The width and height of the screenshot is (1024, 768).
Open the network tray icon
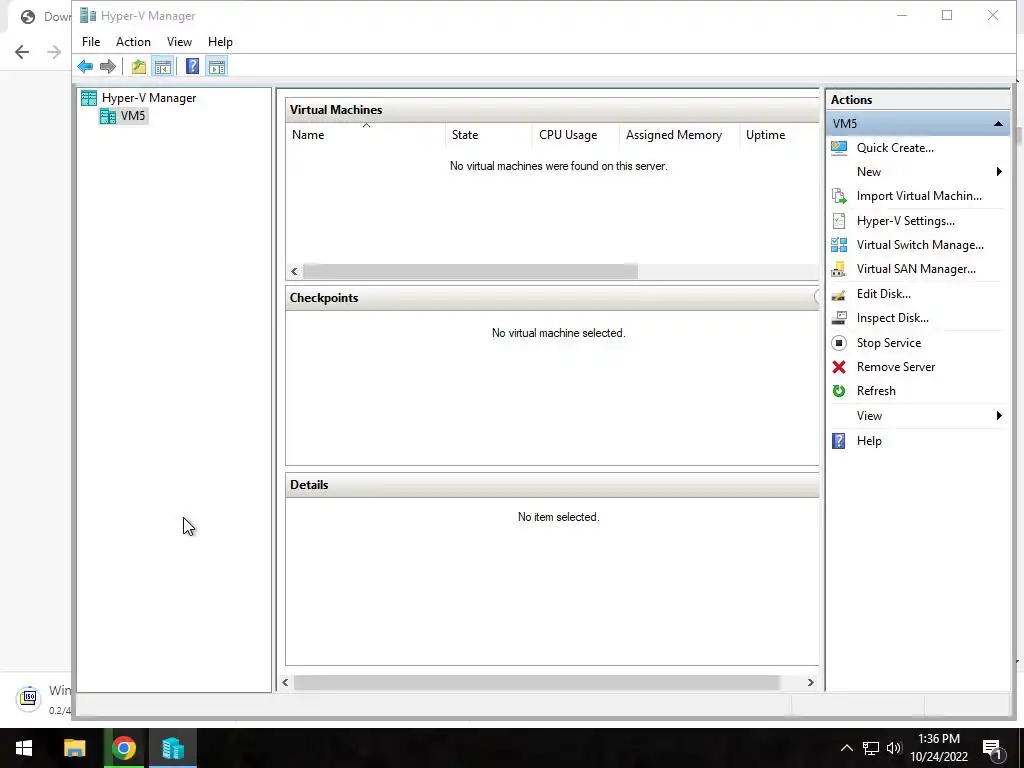(x=871, y=748)
